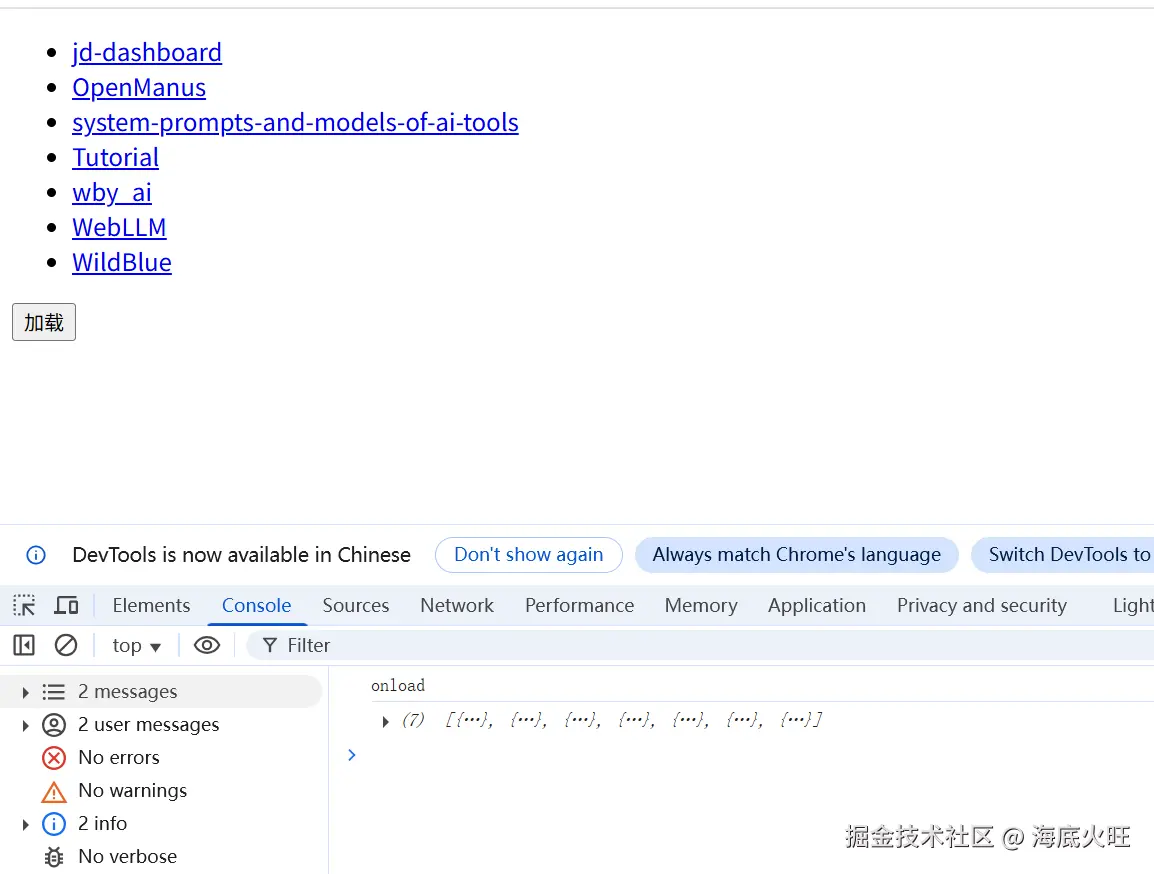
Task: Open the top context dropdown
Action: pos(136,645)
